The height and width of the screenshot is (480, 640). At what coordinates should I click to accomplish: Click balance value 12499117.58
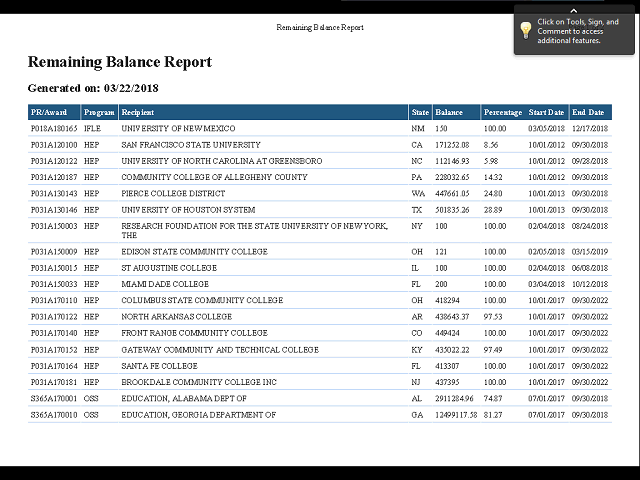455,414
